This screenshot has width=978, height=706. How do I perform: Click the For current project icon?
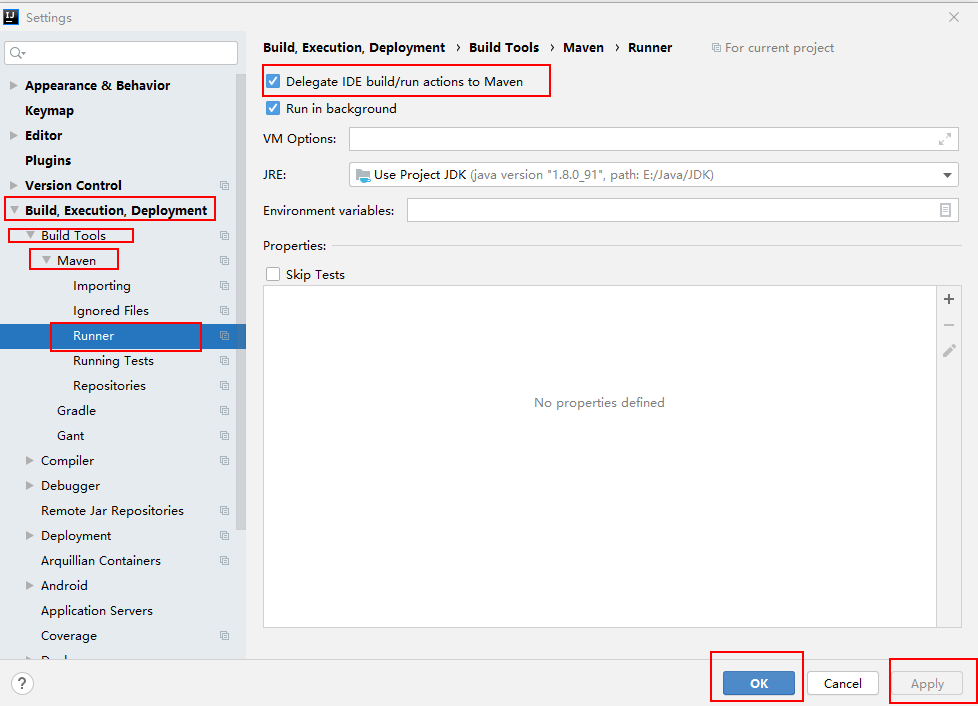(x=717, y=47)
